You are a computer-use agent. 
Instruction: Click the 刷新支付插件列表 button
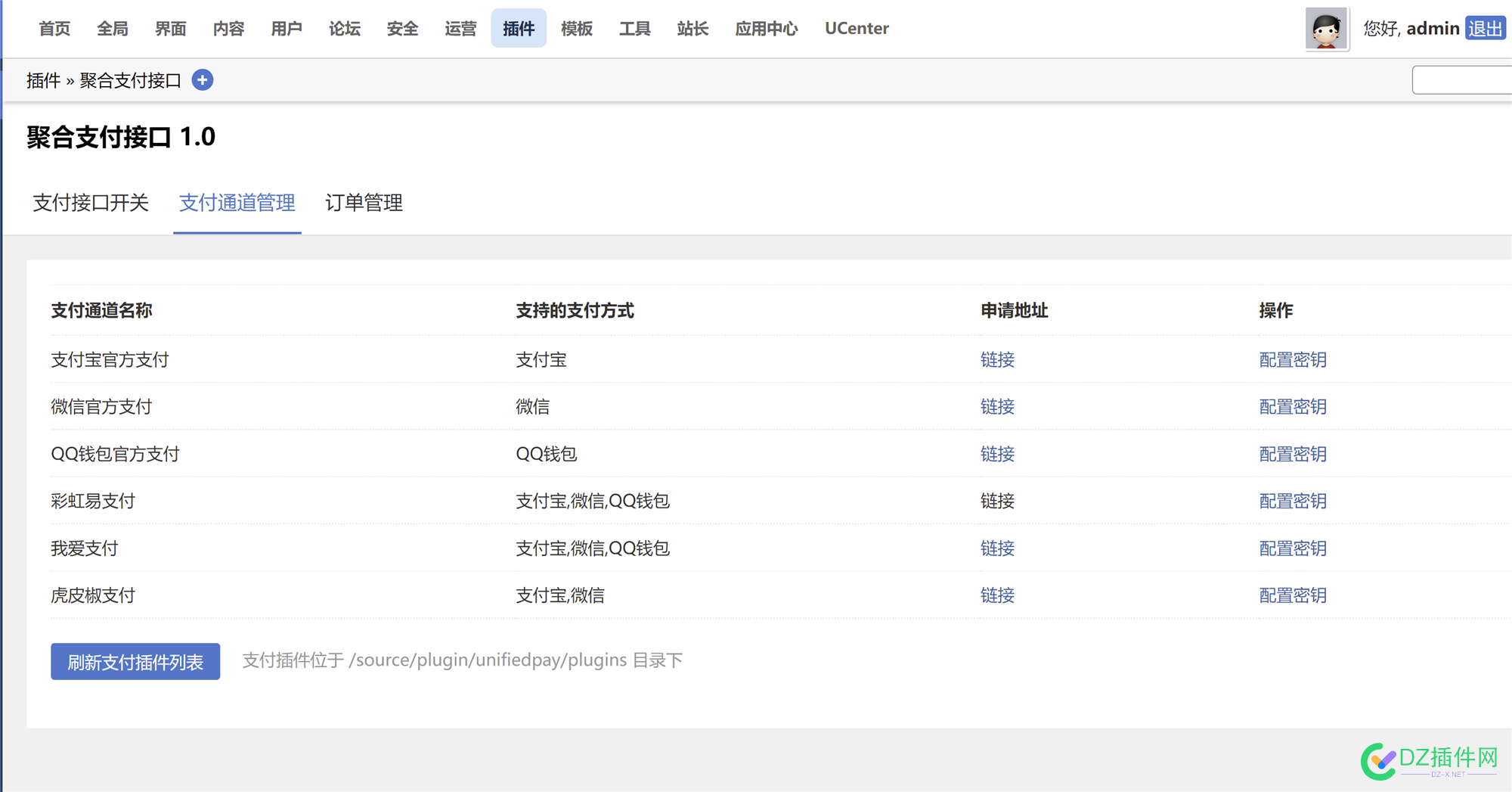pos(135,662)
